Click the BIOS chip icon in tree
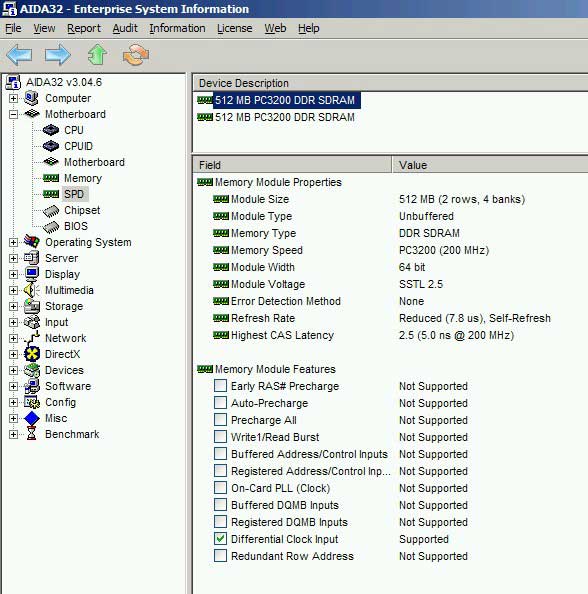 (51, 226)
